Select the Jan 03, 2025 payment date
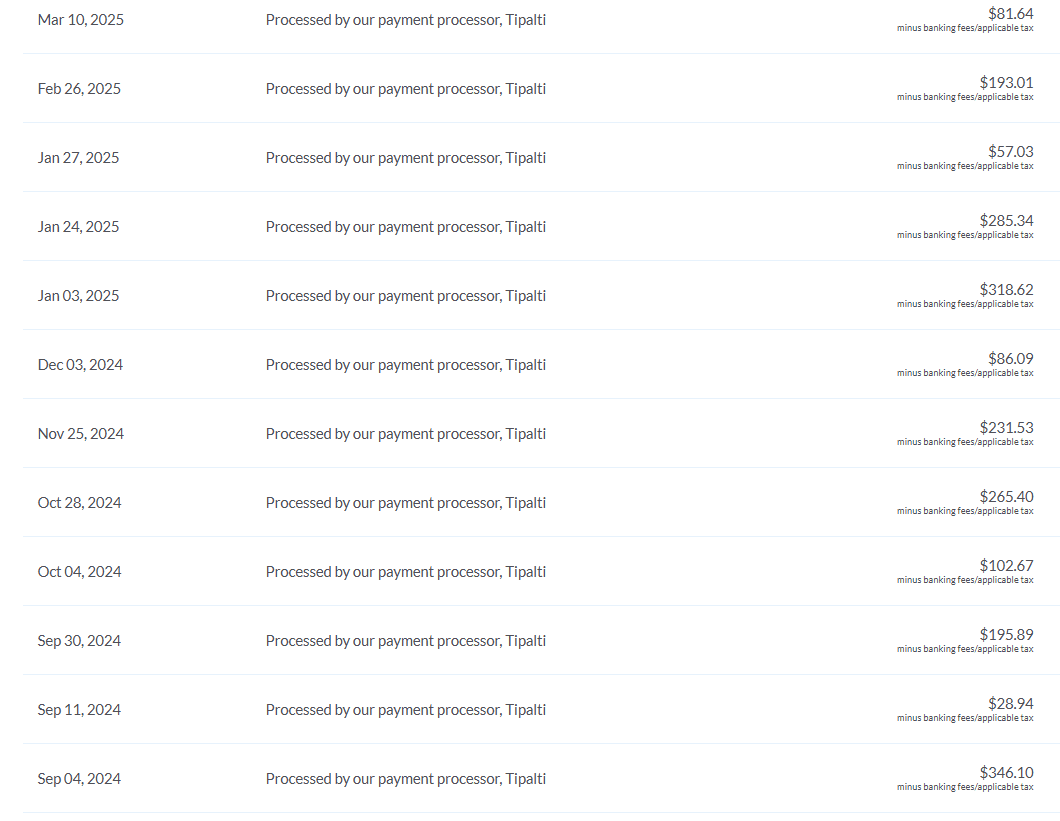 pos(78,296)
